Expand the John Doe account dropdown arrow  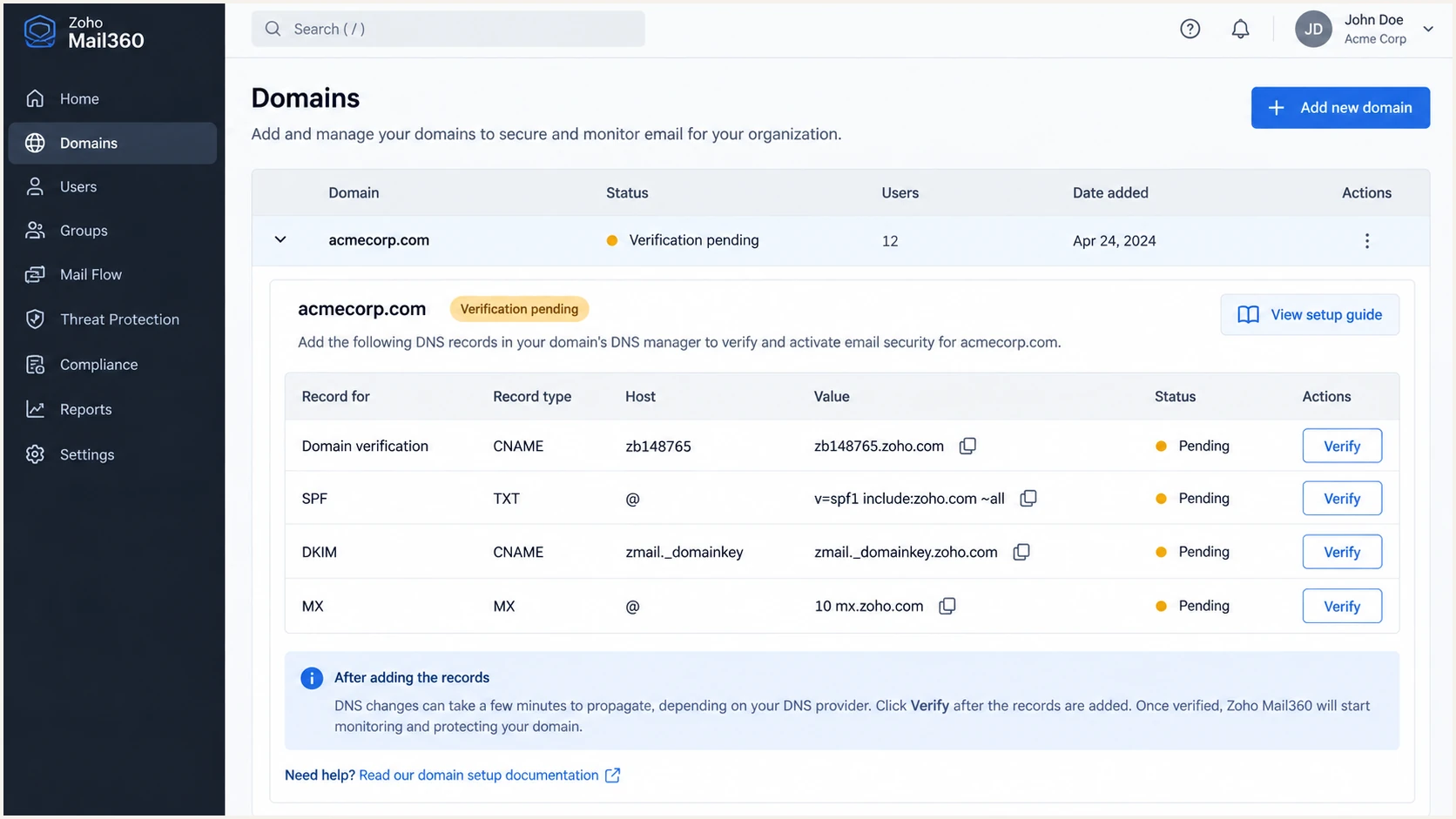point(1428,29)
